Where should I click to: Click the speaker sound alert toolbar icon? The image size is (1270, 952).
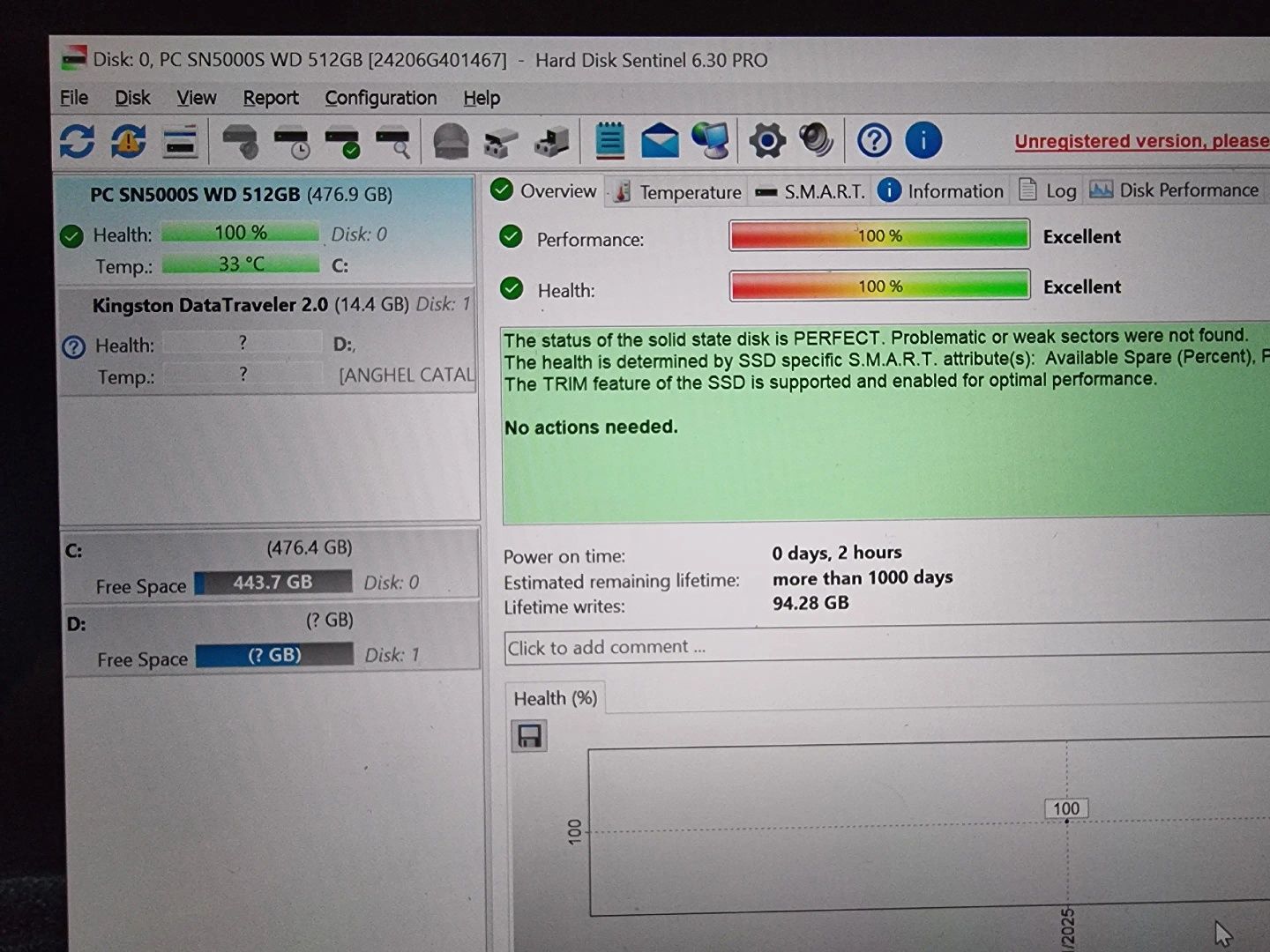pyautogui.click(x=816, y=139)
